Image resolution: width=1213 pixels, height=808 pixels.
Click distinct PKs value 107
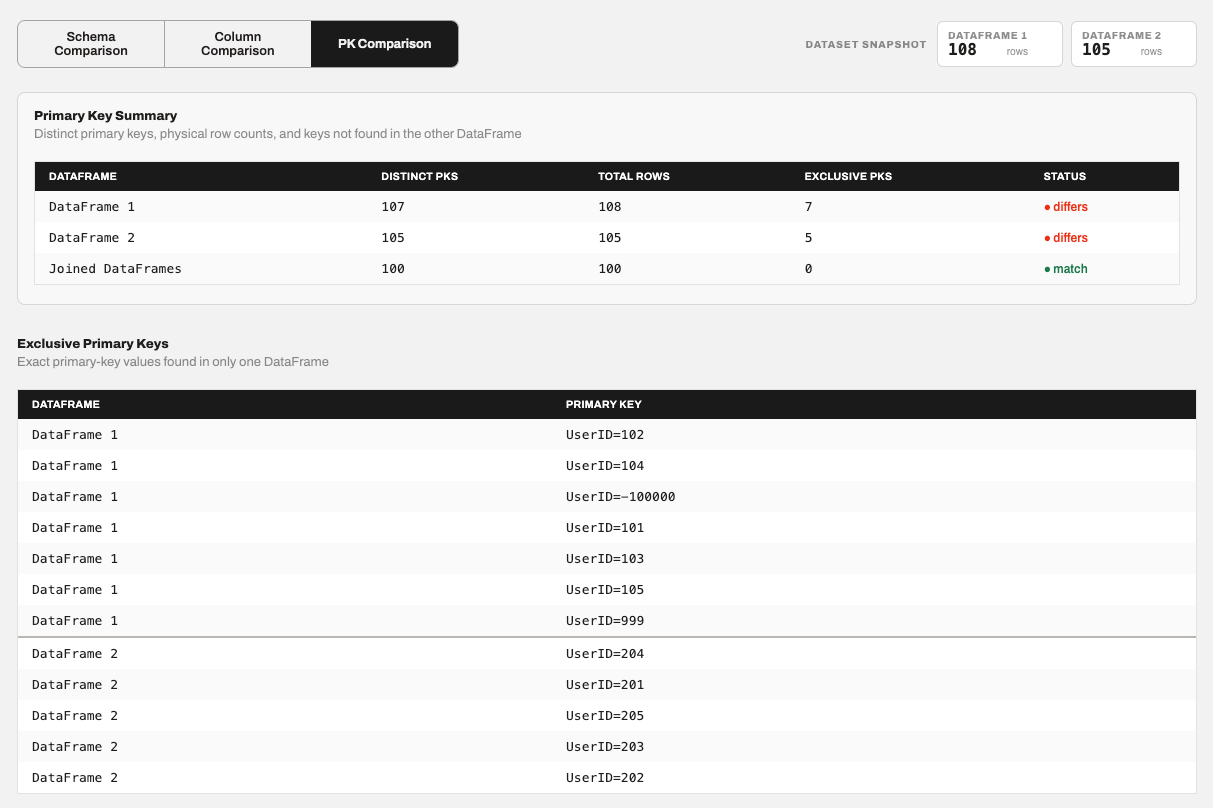393,207
